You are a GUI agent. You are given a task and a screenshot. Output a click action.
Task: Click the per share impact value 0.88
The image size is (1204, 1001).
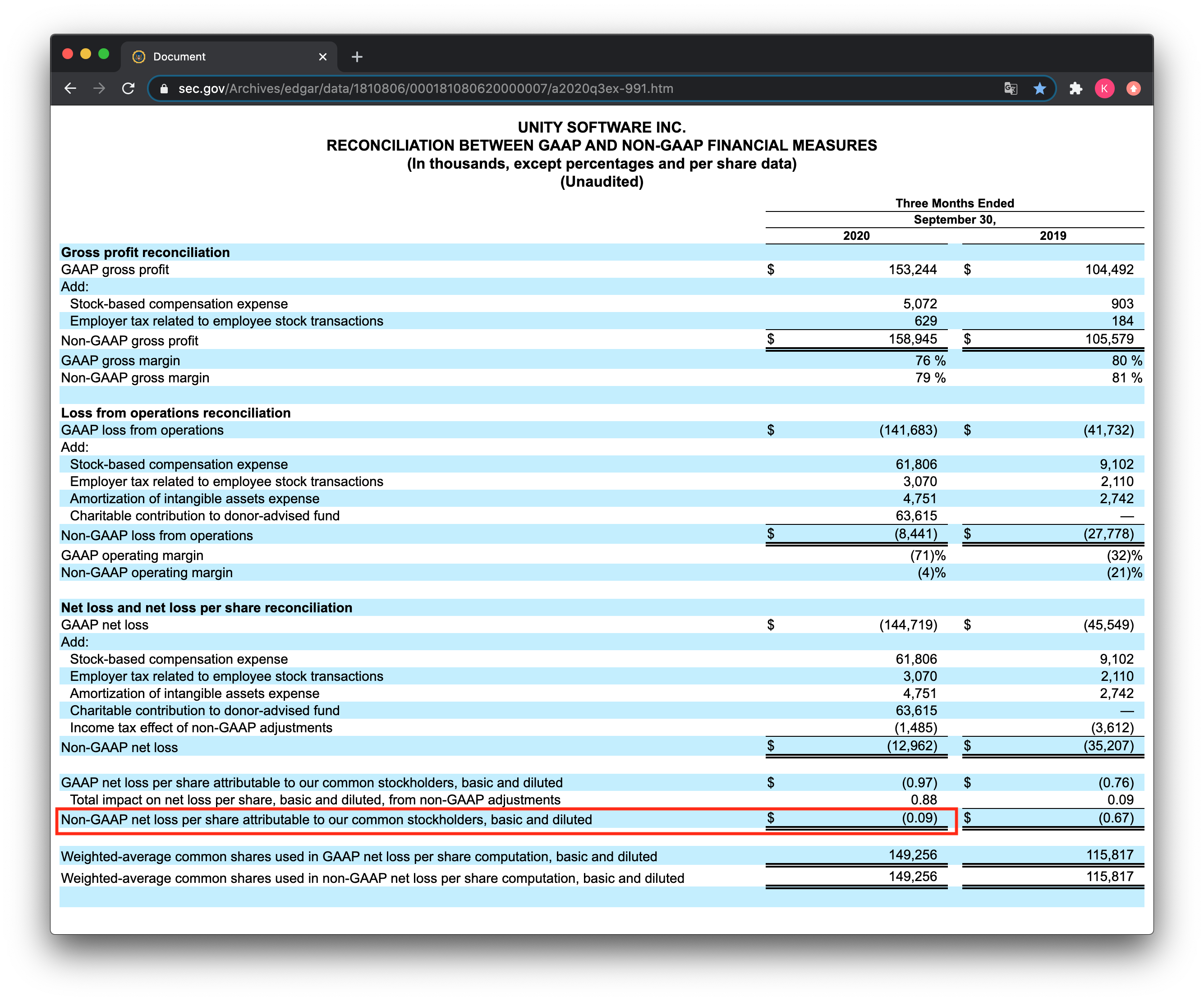924,800
